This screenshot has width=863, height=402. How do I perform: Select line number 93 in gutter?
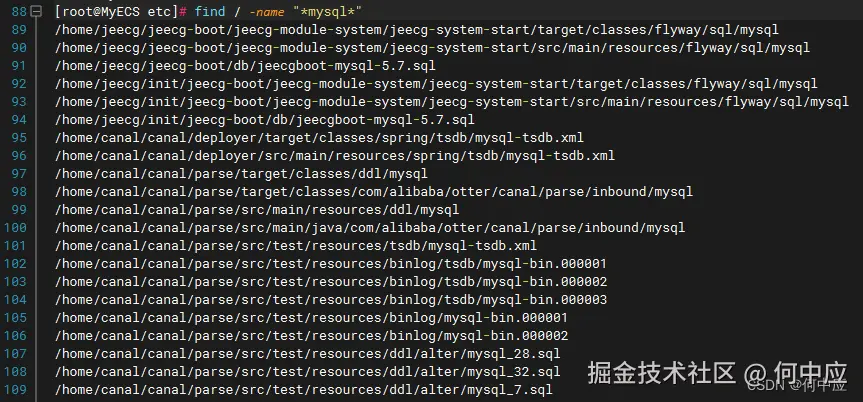19,102
